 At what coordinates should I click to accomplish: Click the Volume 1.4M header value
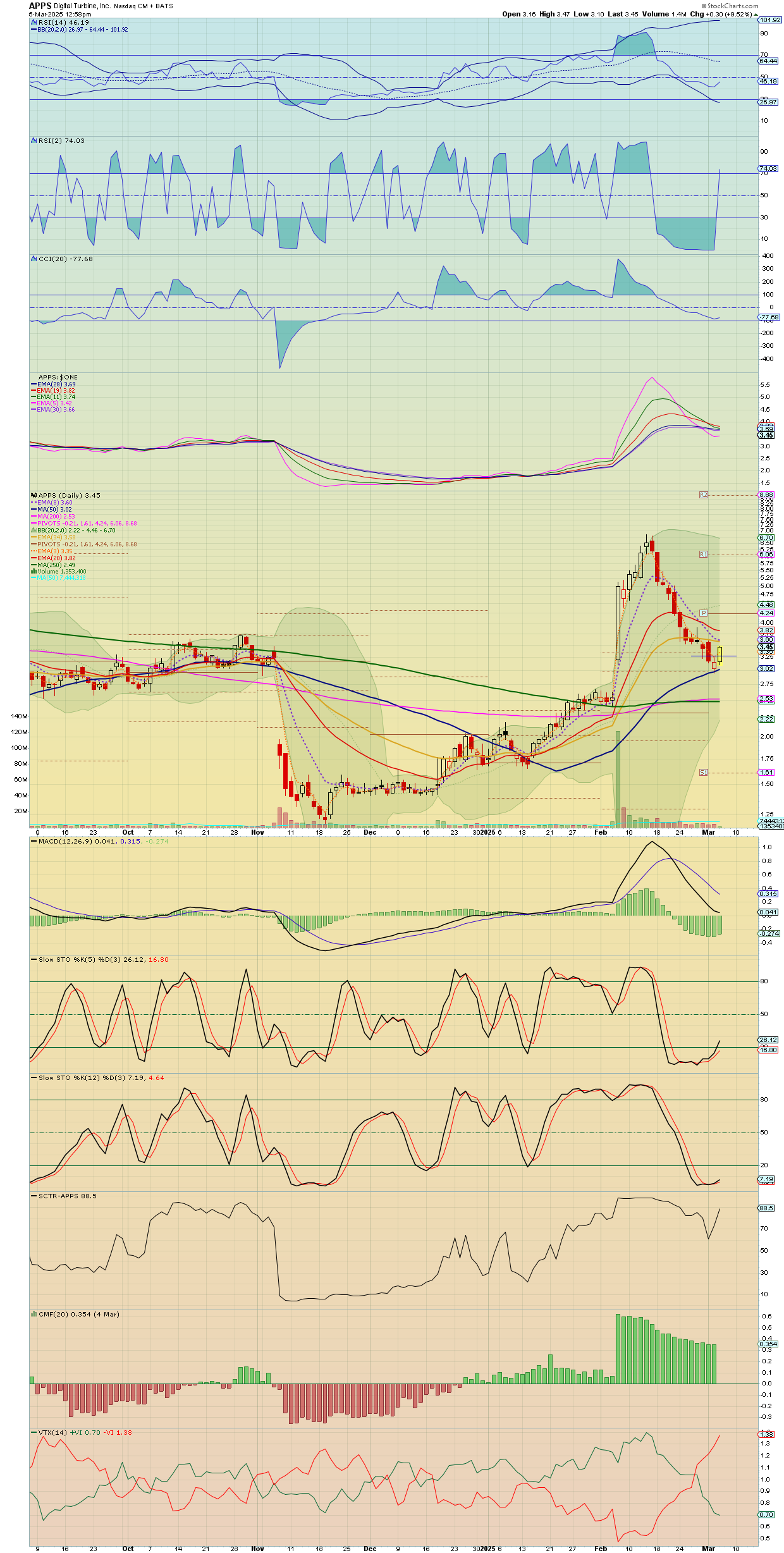tap(665, 14)
